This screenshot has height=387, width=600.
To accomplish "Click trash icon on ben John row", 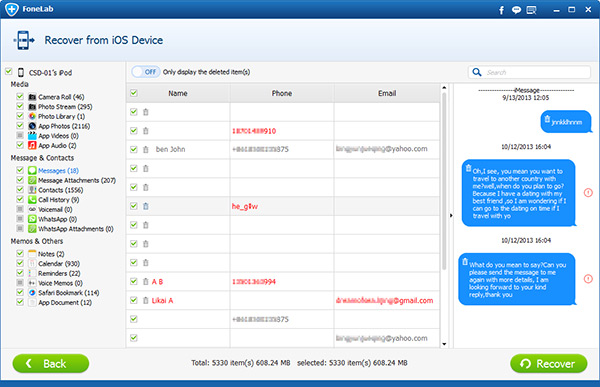I will (145, 150).
